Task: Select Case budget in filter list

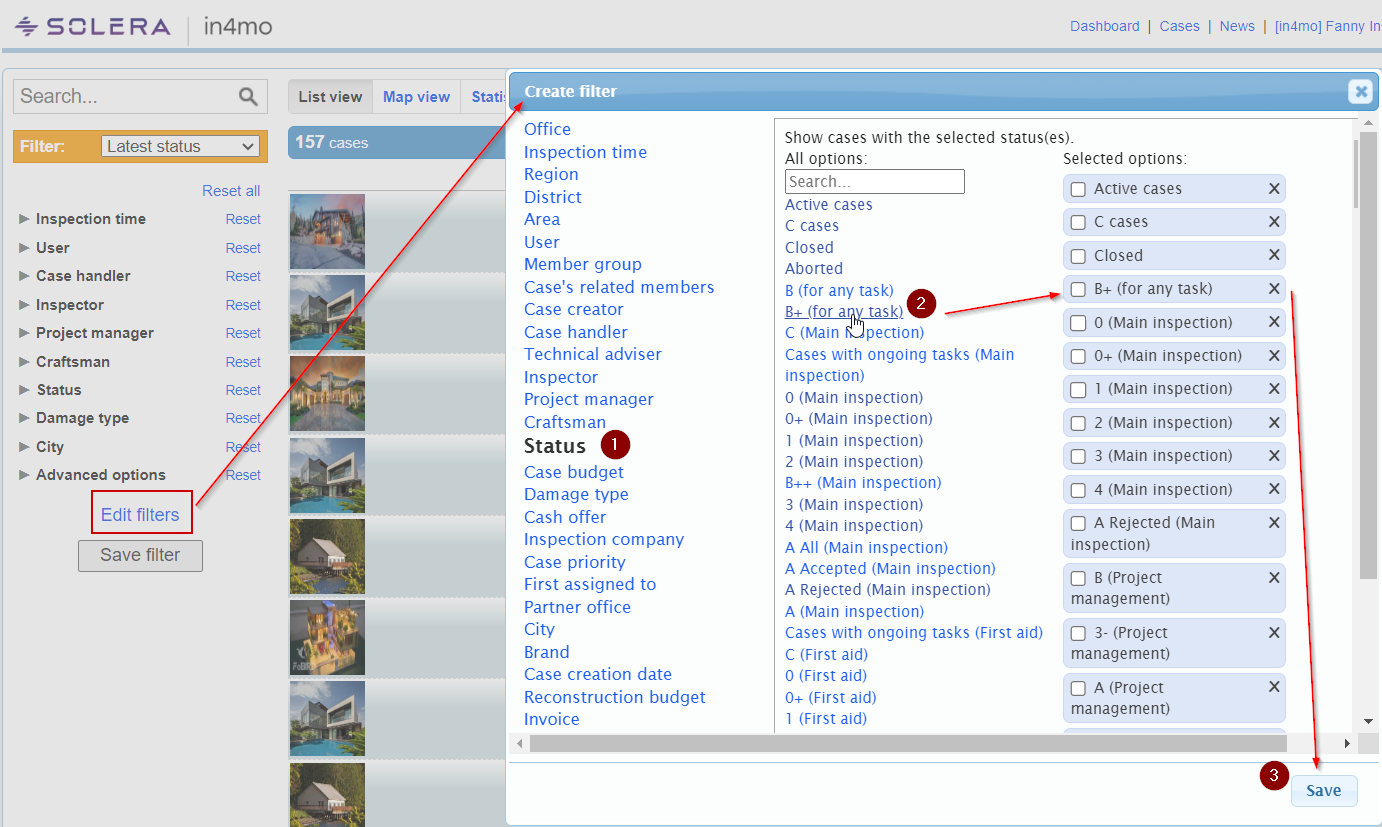Action: (x=573, y=472)
